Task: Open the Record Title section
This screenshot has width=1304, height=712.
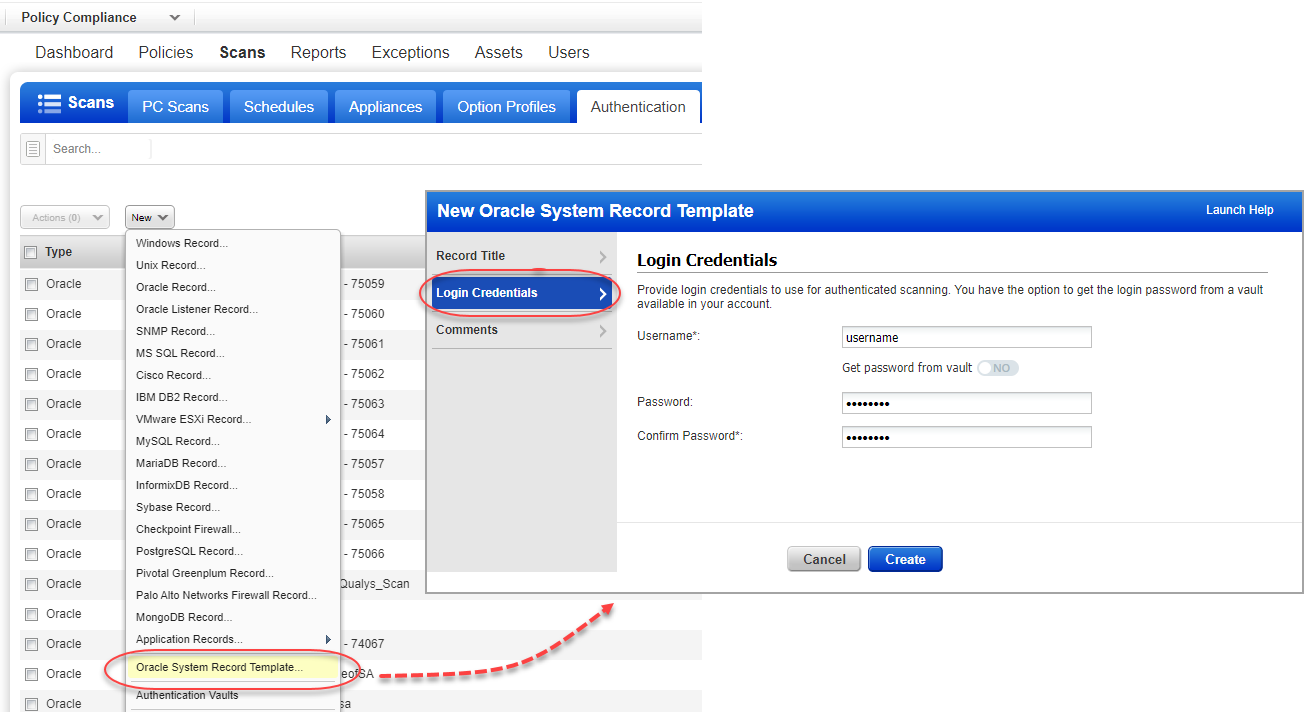Action: click(521, 256)
